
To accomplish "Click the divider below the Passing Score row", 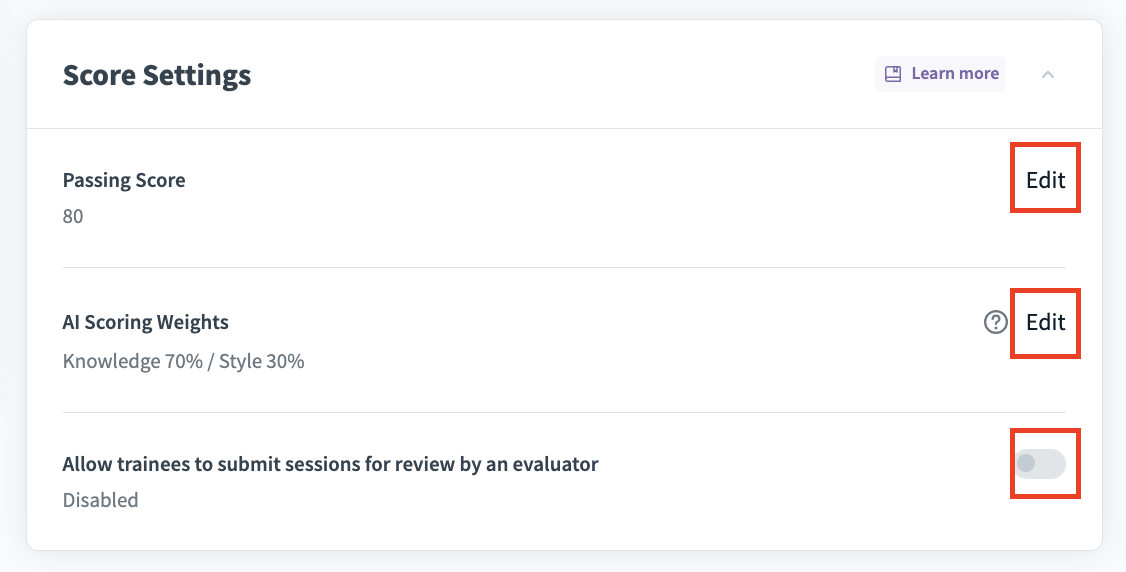I will 564,267.
